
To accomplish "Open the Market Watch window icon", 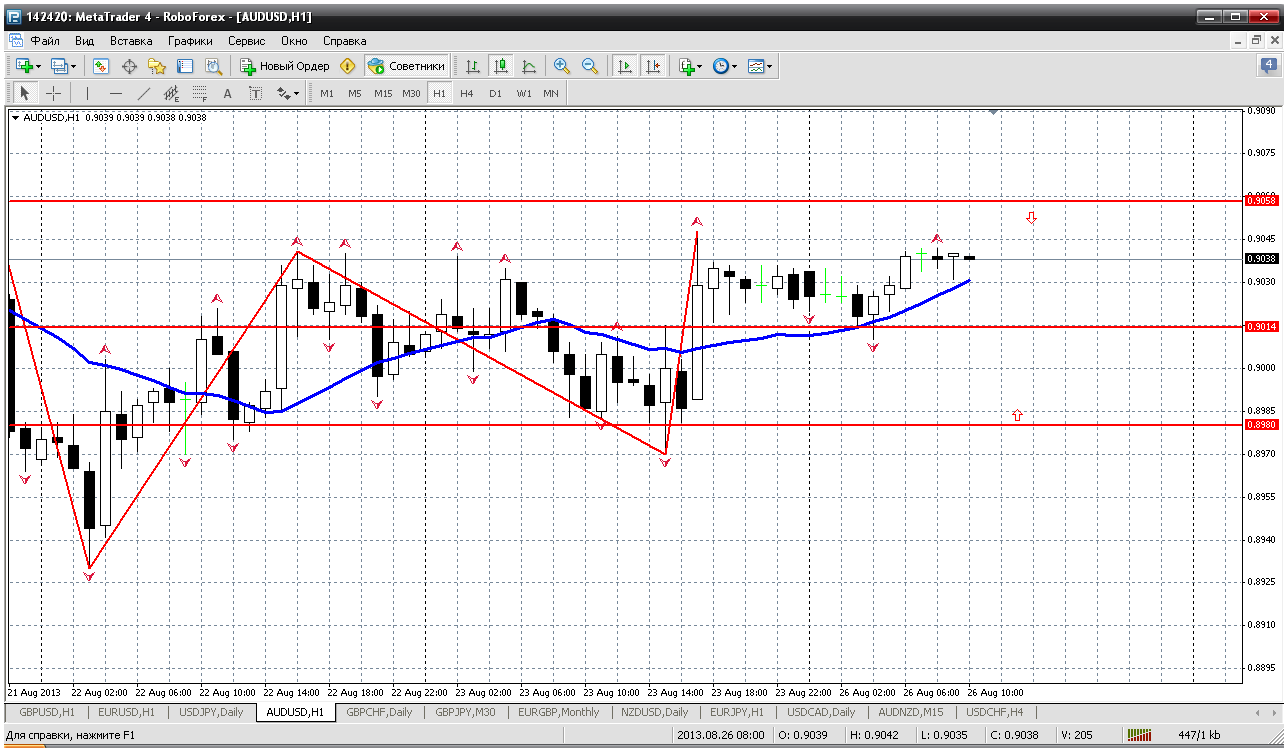I will point(101,66).
